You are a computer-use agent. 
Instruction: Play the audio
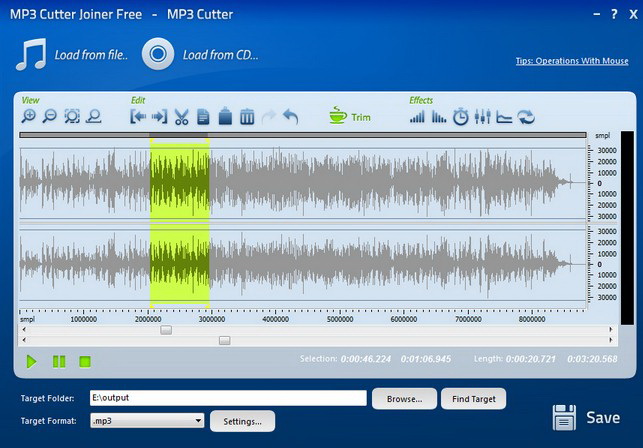pyautogui.click(x=31, y=362)
